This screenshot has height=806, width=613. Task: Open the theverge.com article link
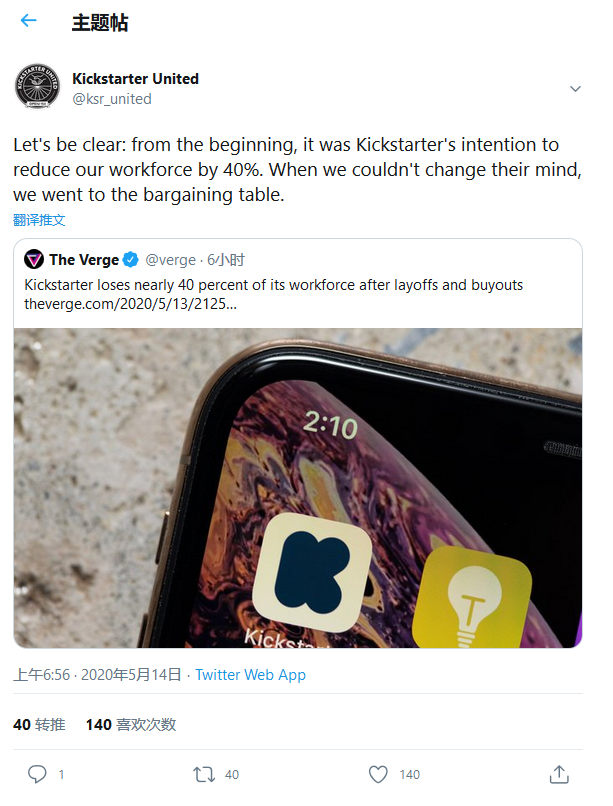(130, 303)
